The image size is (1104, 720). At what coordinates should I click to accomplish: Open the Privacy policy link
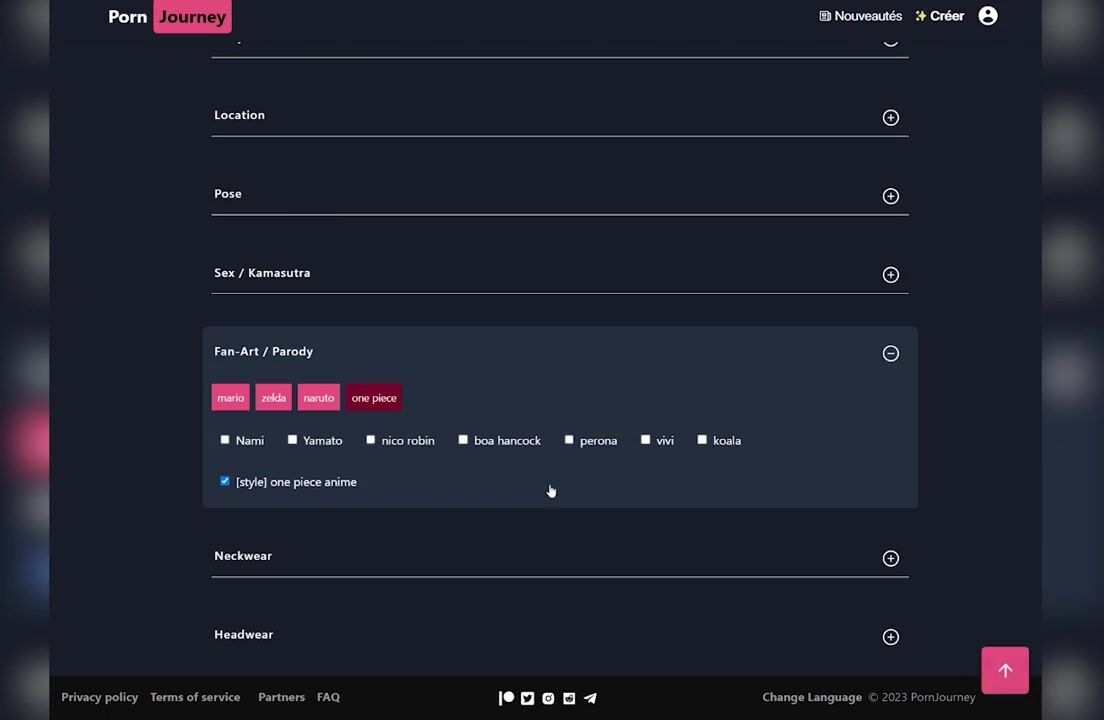99,697
